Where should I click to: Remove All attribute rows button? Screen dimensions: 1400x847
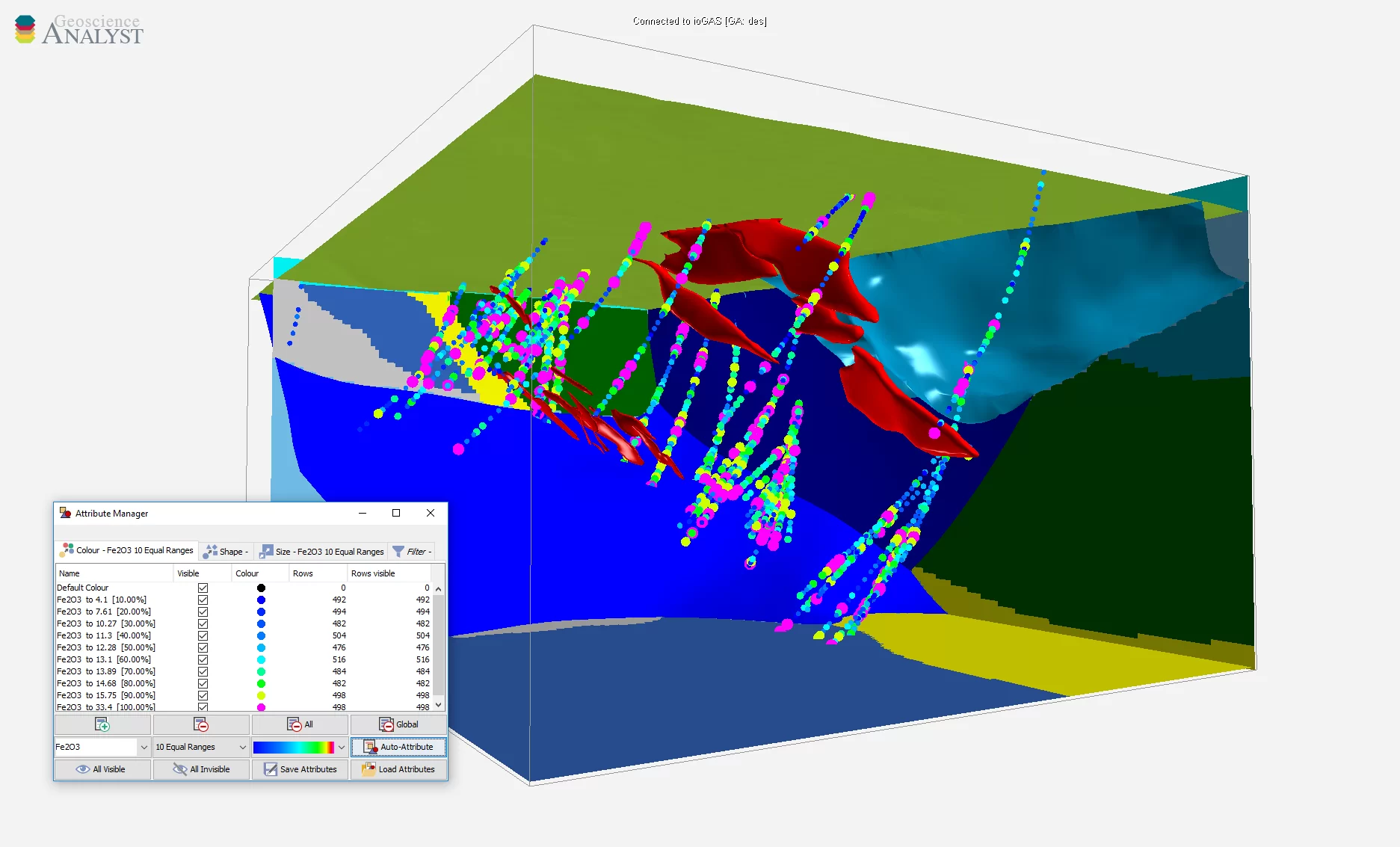pos(300,724)
